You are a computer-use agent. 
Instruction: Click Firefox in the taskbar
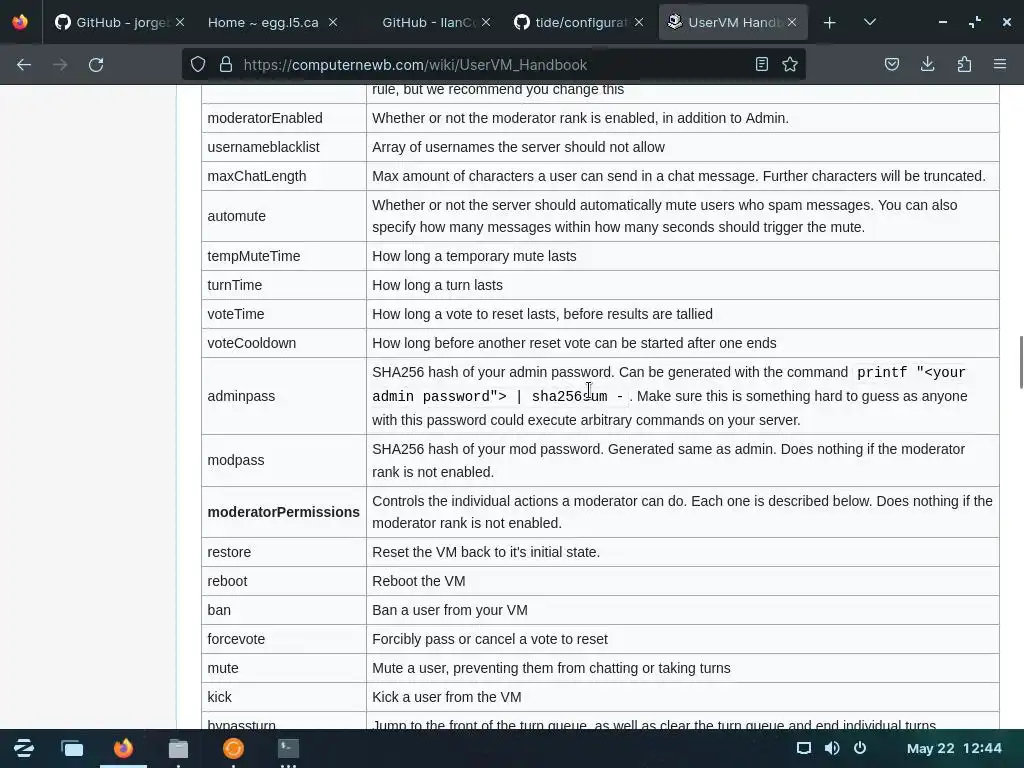coord(123,748)
